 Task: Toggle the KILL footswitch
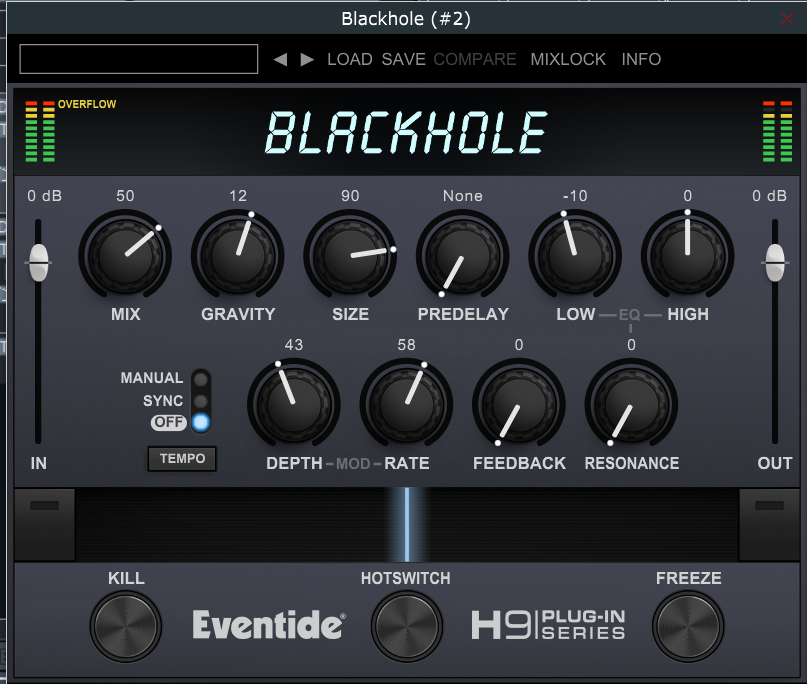126,626
